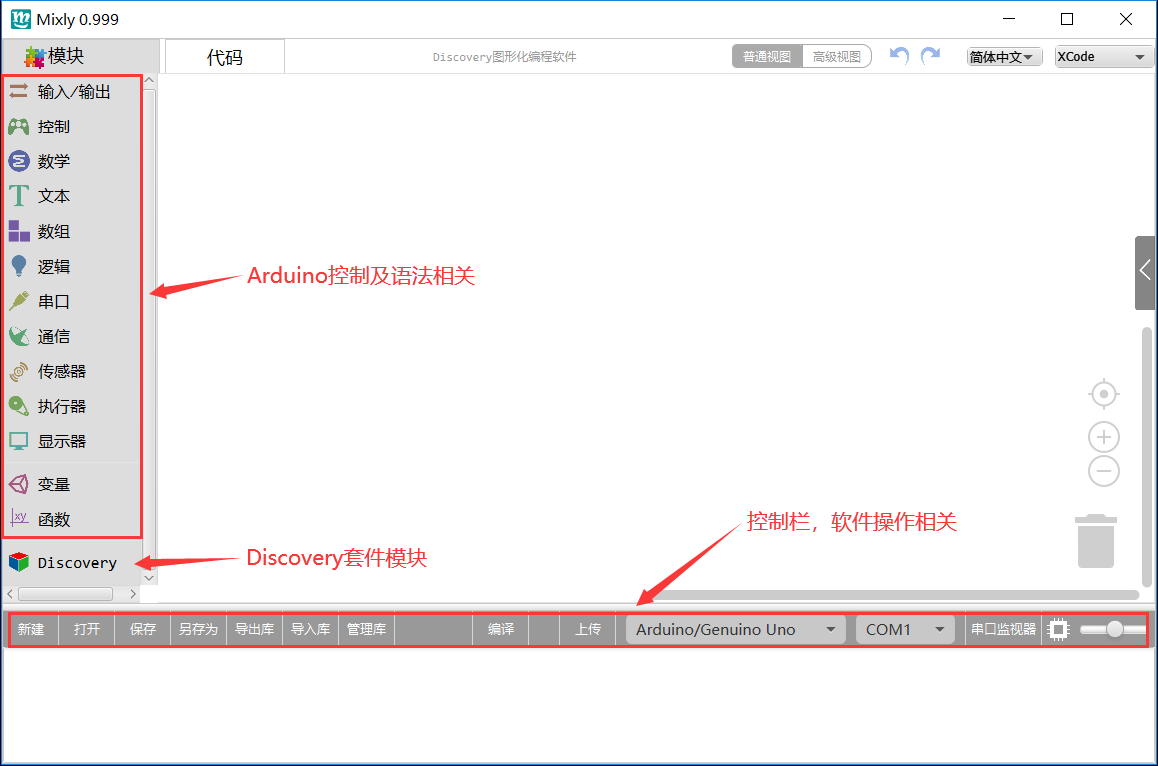This screenshot has height=766, width=1158.
Task: Click the category list scroll-down arrow
Action: [149, 578]
